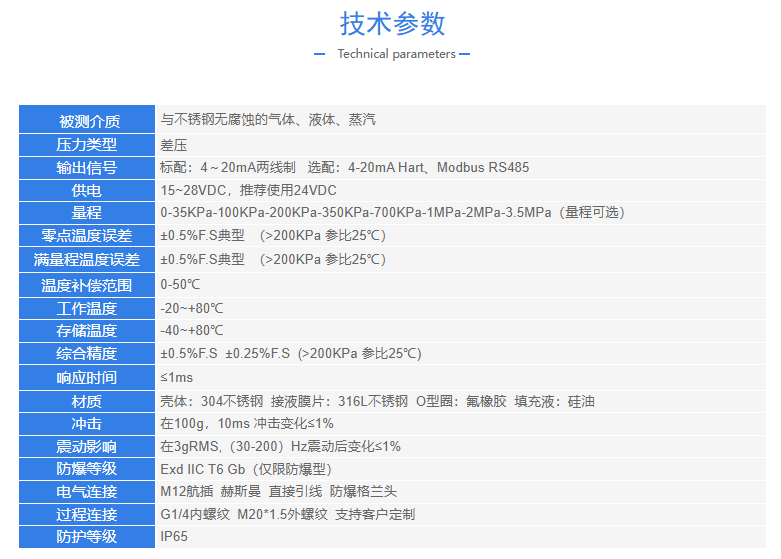Select the 零点温度误差 label cell
781x559 pixels.
tap(87, 236)
